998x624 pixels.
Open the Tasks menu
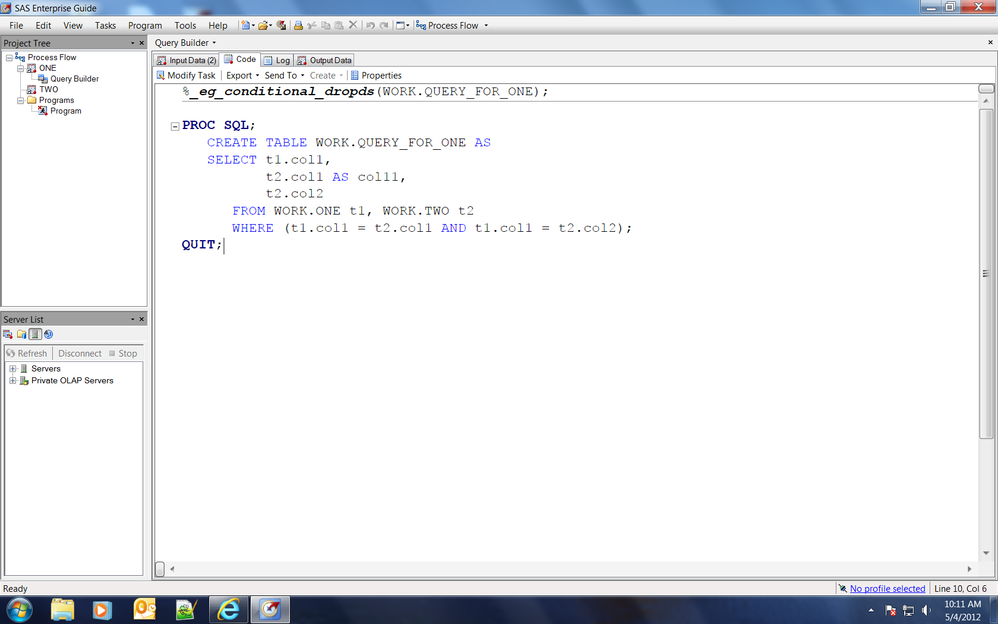point(105,25)
